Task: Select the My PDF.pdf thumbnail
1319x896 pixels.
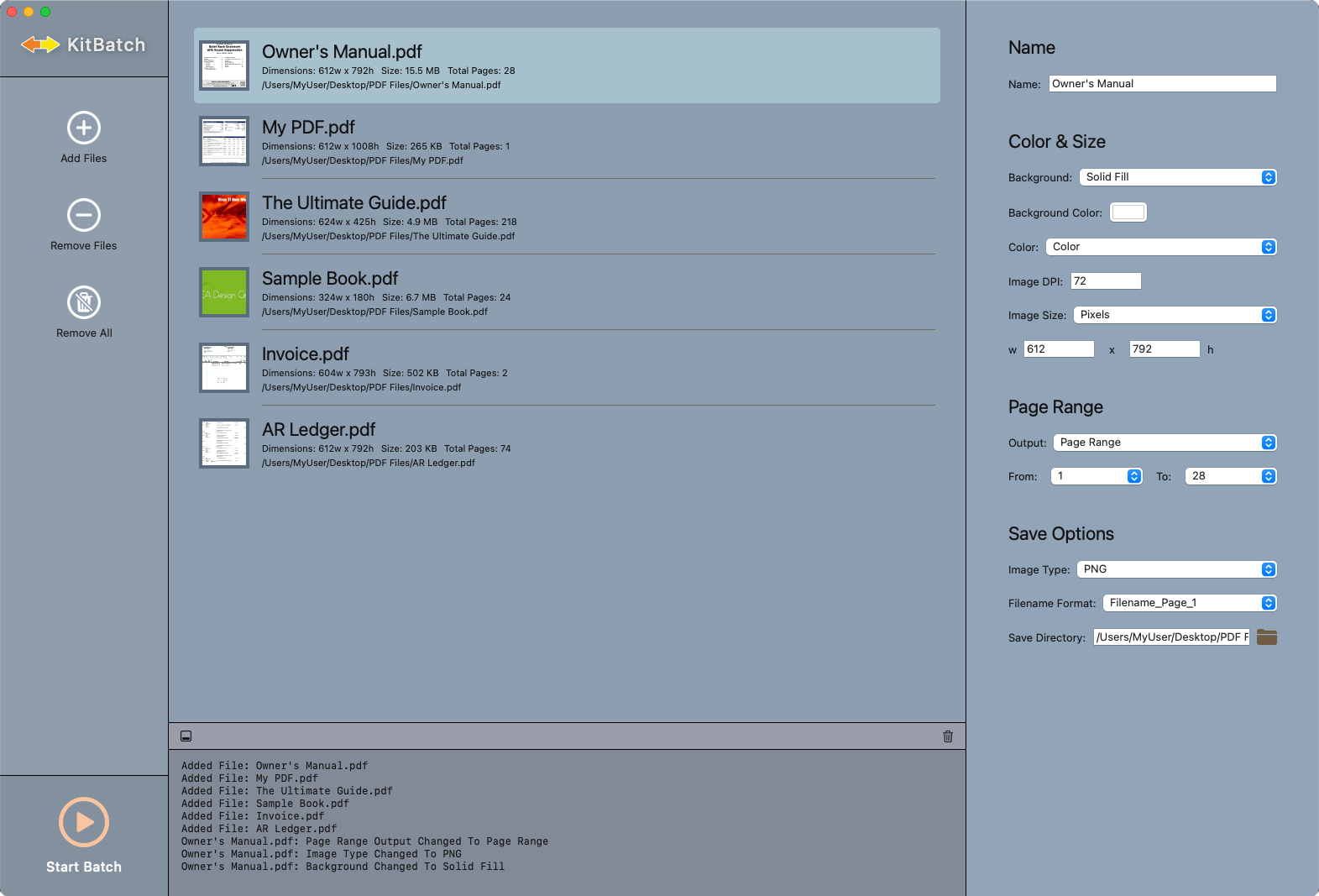Action: (x=224, y=141)
